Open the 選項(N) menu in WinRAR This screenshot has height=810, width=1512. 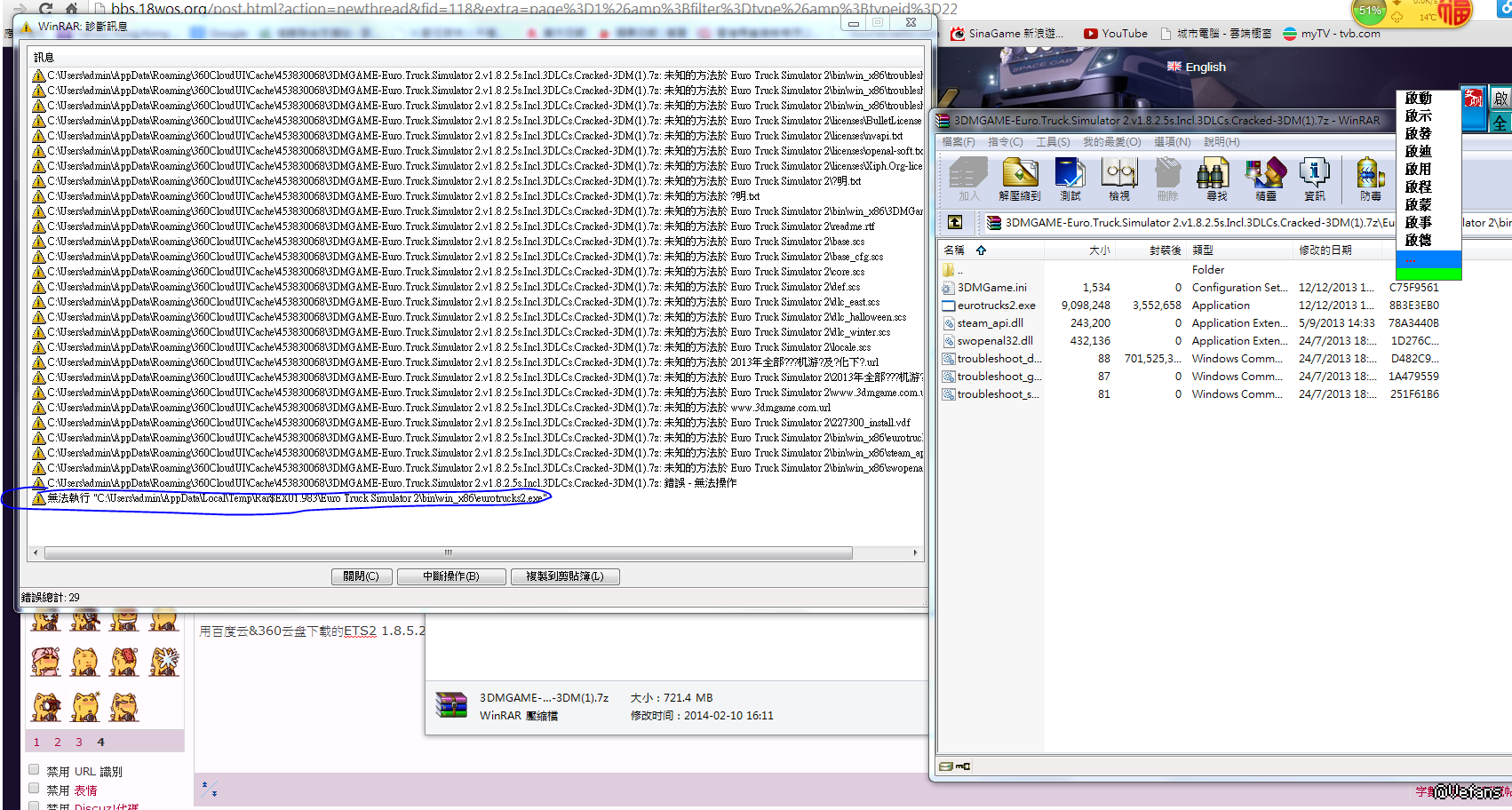point(1172,142)
